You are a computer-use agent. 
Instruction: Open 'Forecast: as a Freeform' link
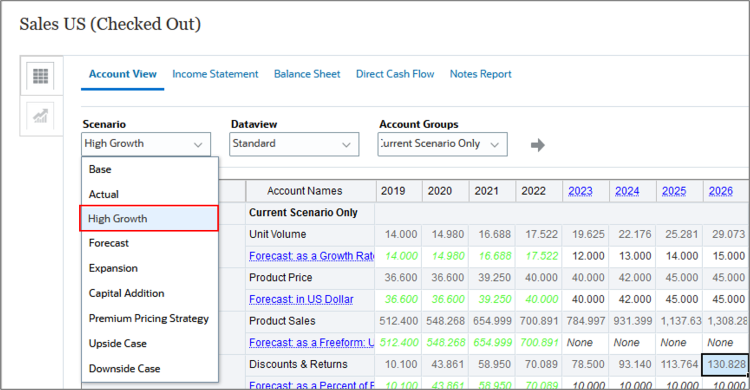click(x=311, y=343)
